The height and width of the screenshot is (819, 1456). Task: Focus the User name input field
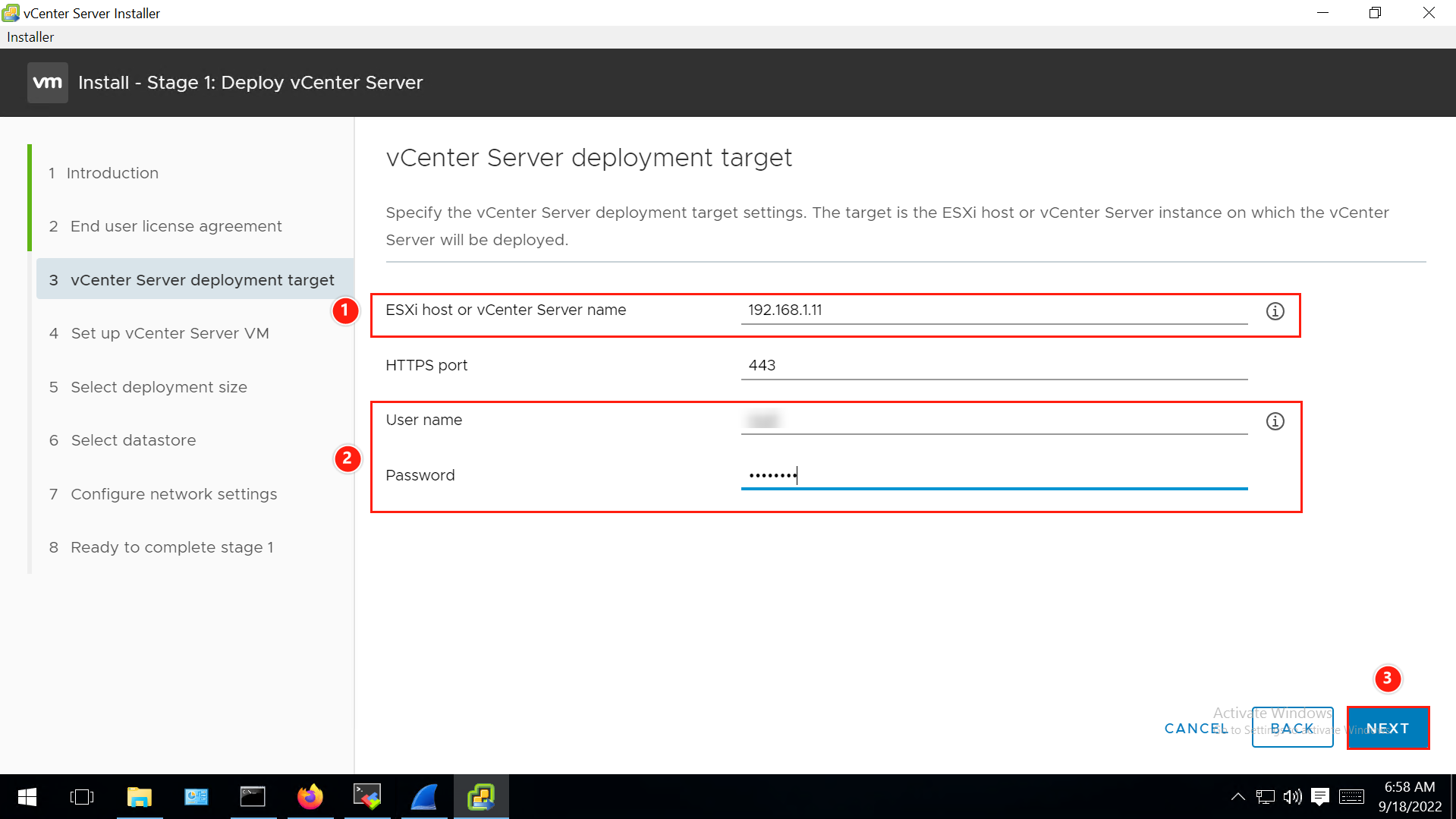coord(994,420)
